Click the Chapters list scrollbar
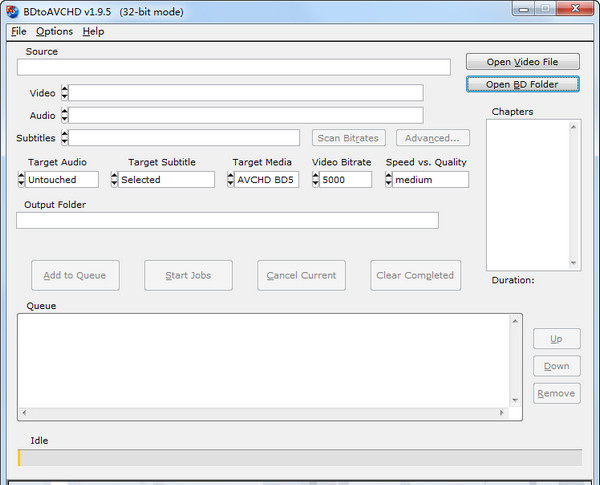 coord(575,195)
